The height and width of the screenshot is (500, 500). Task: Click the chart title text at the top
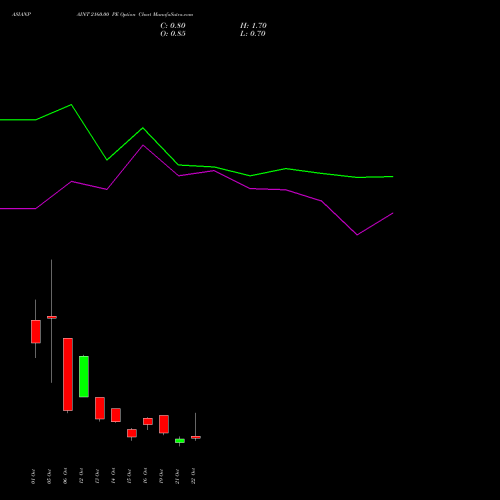point(135,14)
